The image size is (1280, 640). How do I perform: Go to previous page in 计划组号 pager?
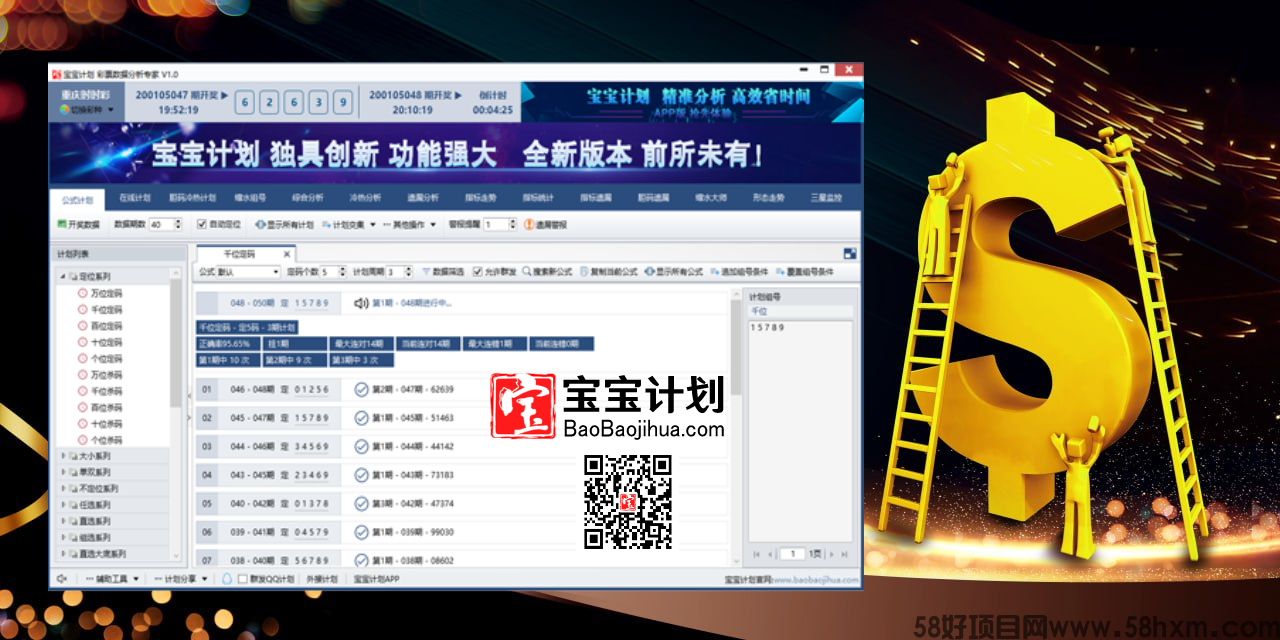[x=771, y=553]
